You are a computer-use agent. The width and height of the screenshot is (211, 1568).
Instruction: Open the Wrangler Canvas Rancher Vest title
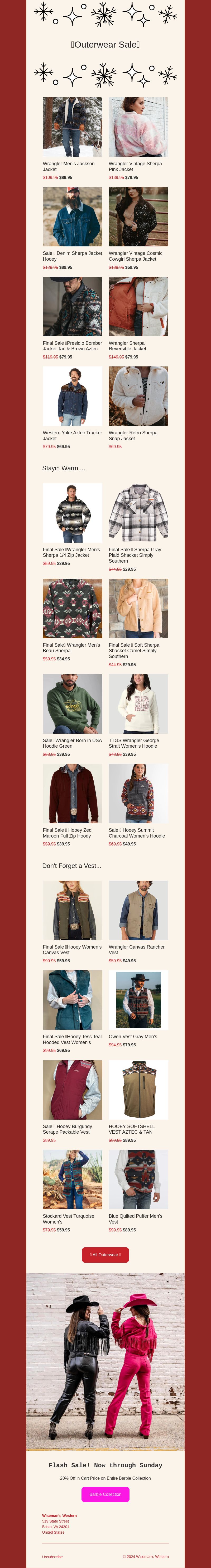pyautogui.click(x=137, y=950)
